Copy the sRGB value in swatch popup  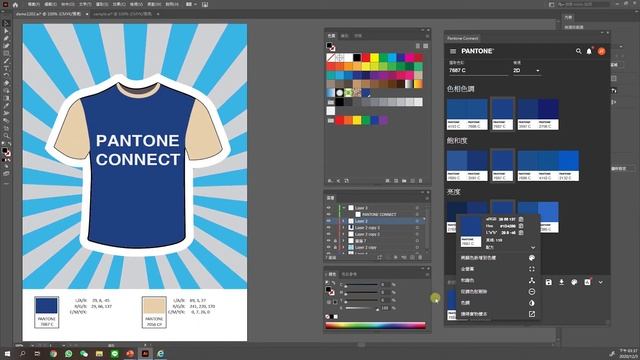pos(521,220)
